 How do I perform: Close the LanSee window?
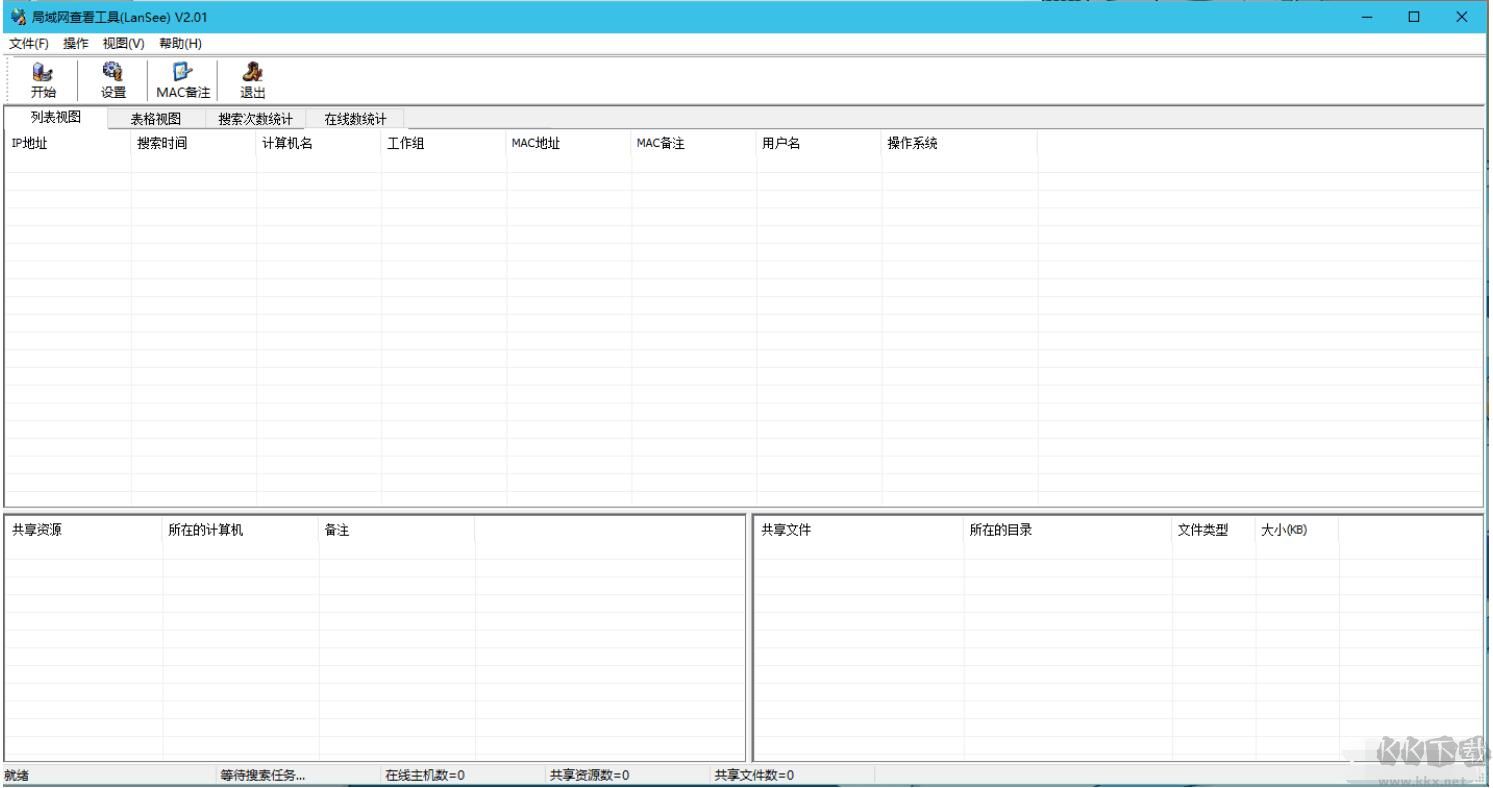click(1462, 17)
